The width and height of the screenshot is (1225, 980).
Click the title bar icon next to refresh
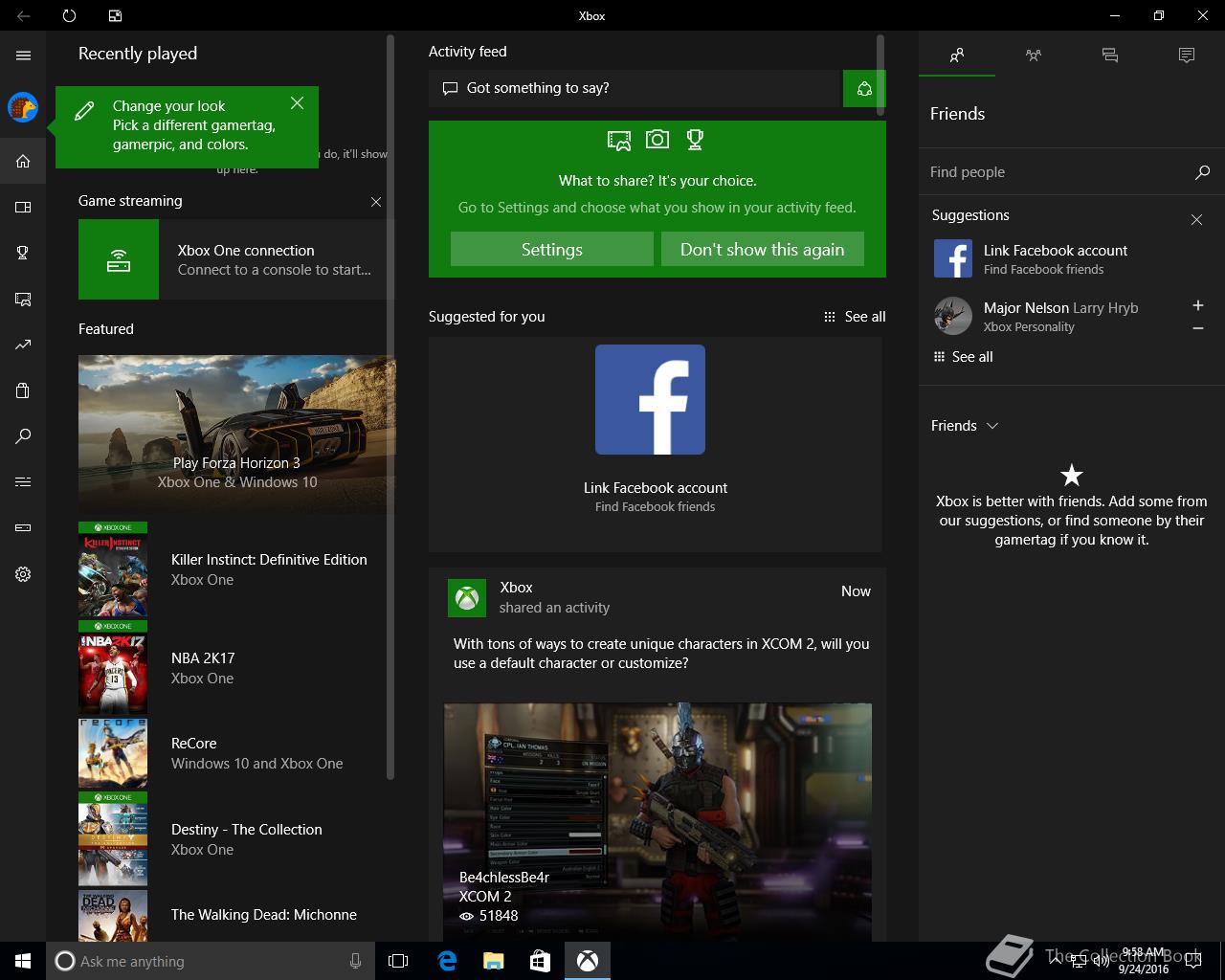pos(115,15)
